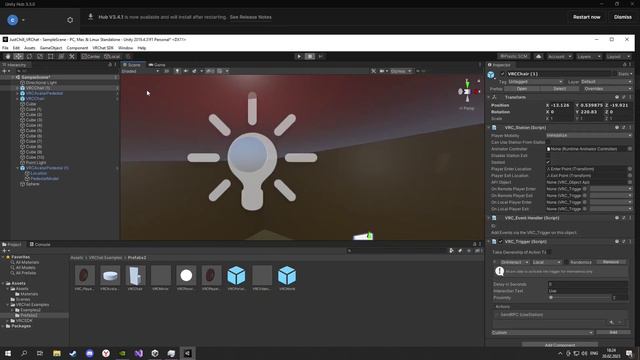
Task: Click the add (+) button in Project panel
Action: click(x=4, y=251)
